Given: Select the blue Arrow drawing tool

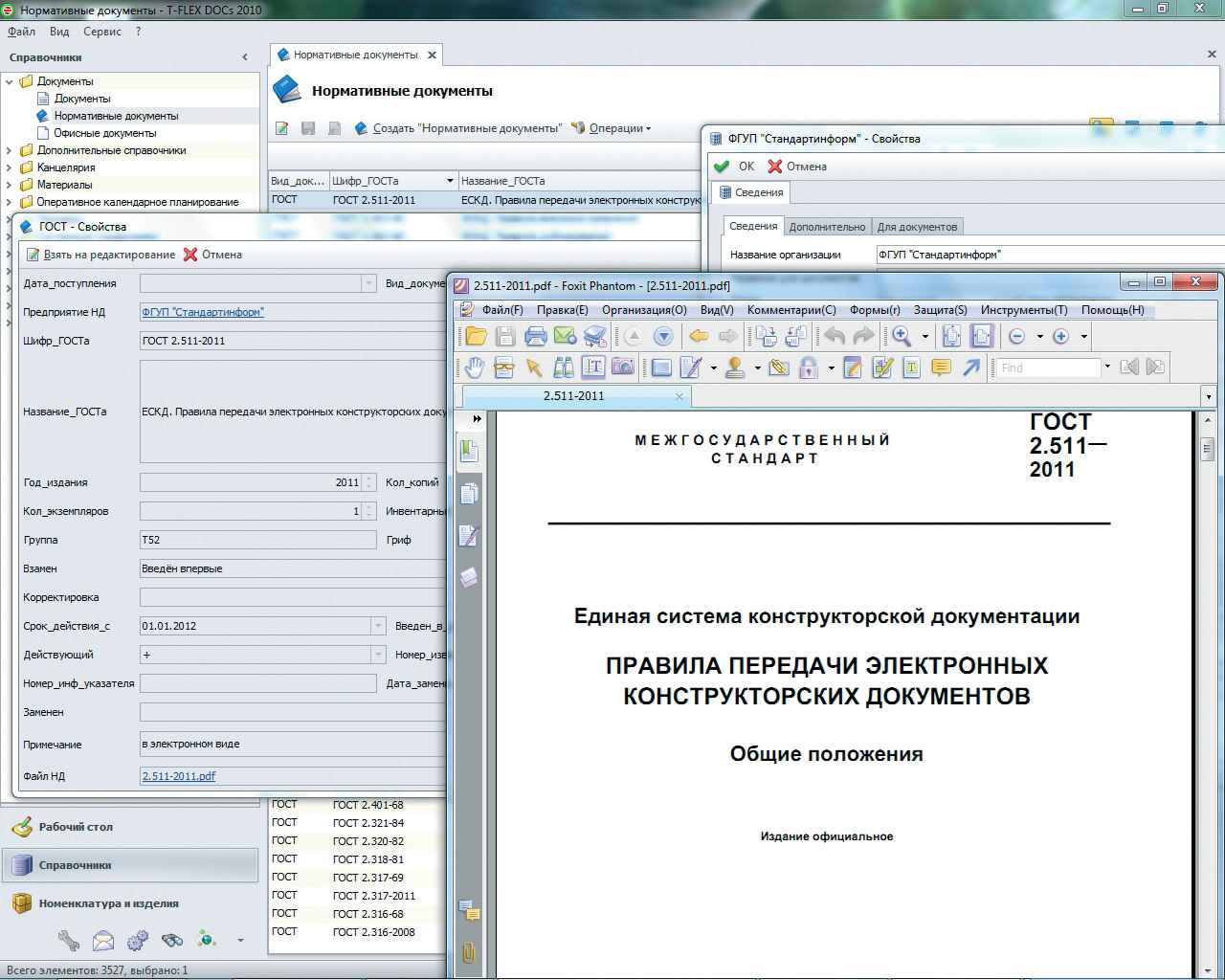Looking at the screenshot, I should 971,367.
